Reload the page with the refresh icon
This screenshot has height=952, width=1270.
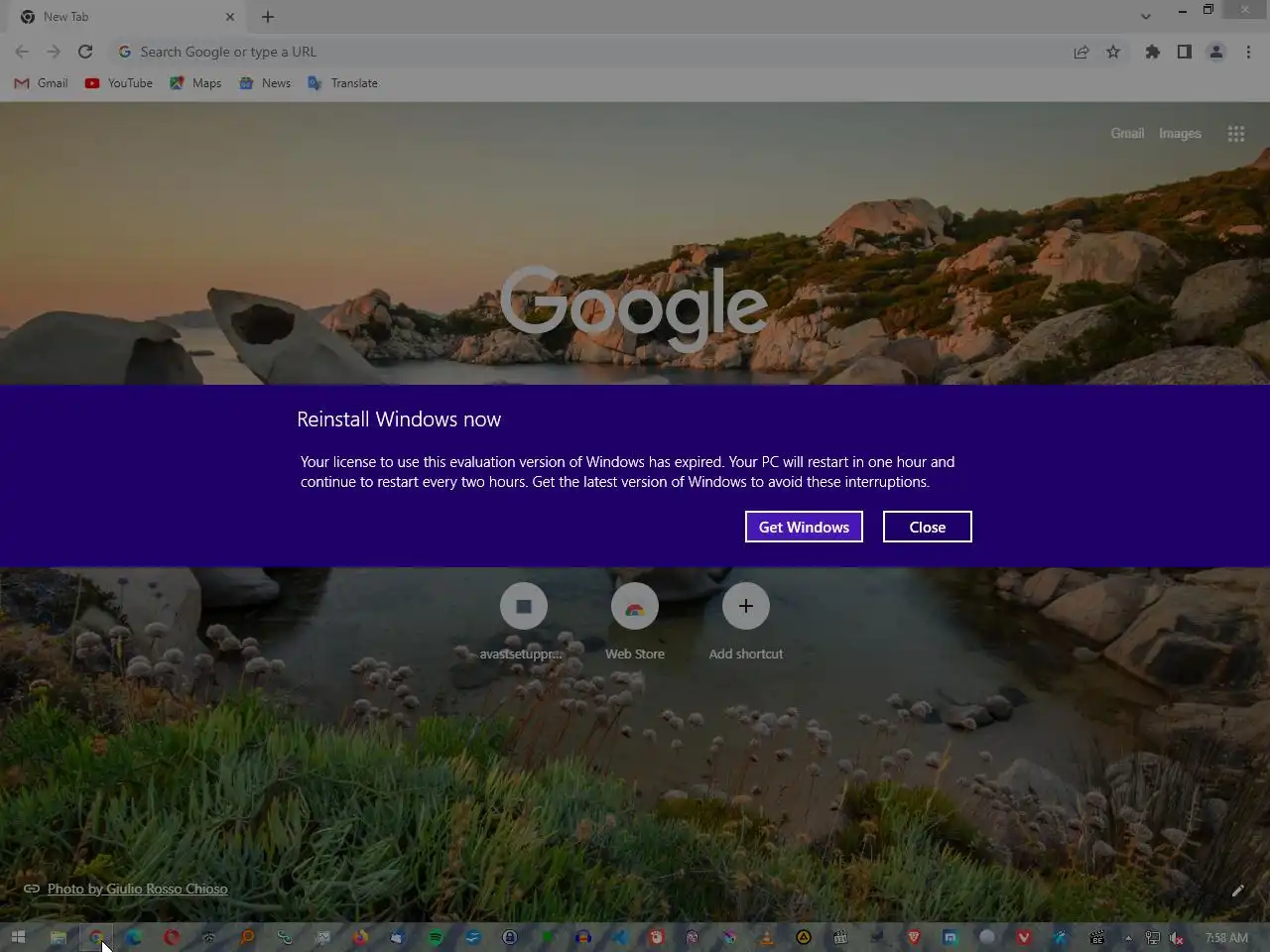pyautogui.click(x=85, y=52)
